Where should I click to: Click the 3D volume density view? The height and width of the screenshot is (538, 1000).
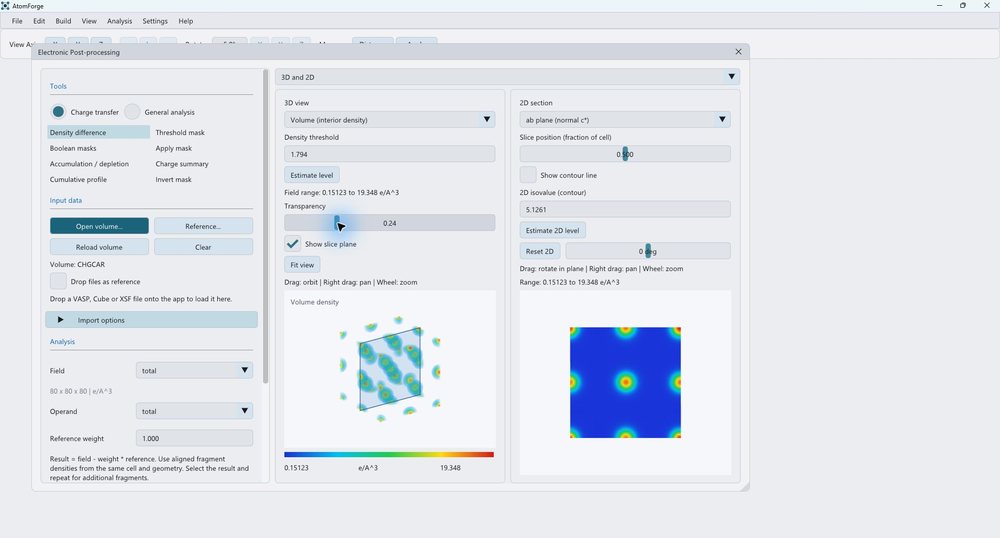[390, 369]
